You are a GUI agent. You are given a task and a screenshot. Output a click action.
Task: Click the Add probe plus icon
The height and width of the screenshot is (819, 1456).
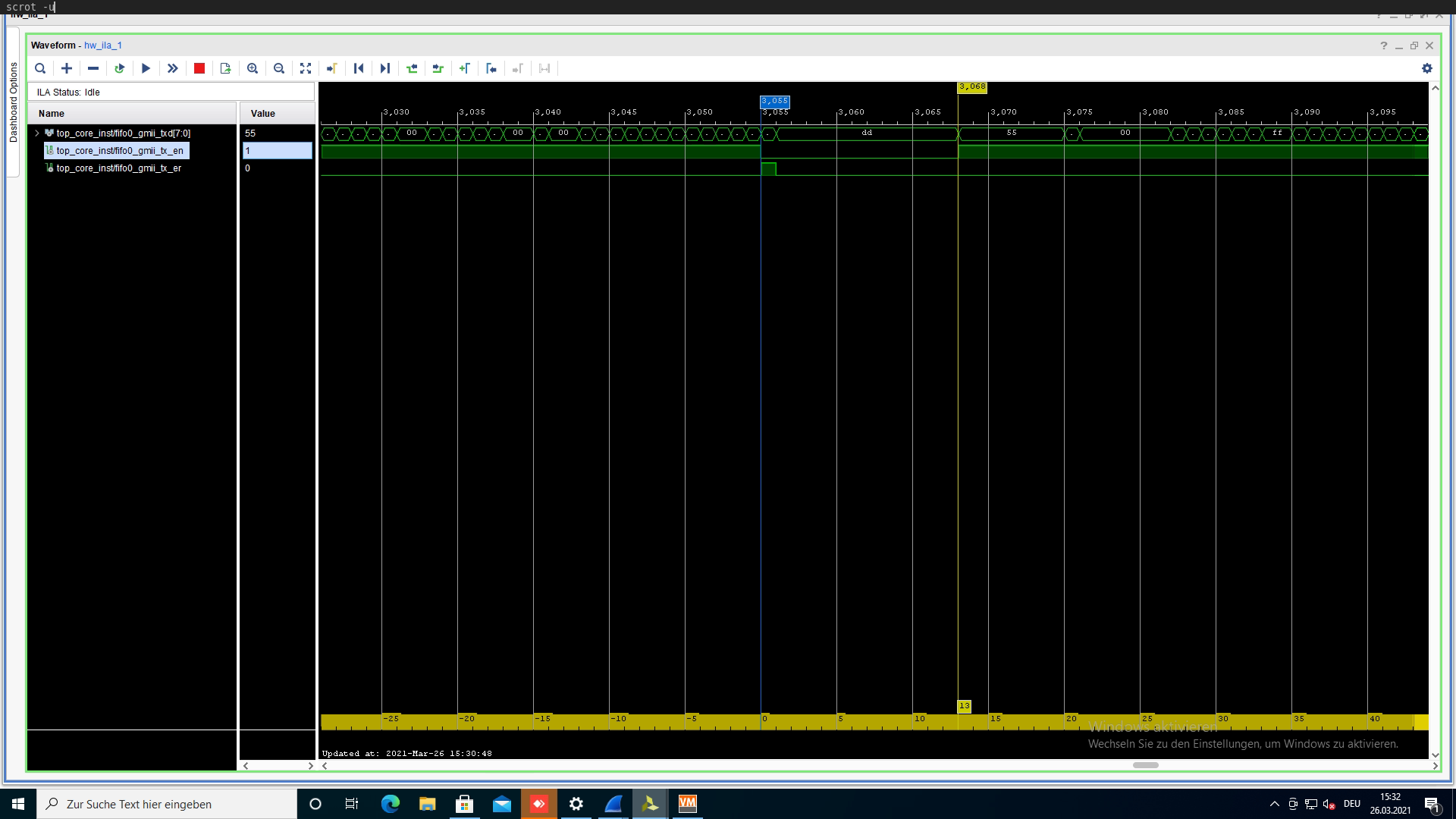click(67, 68)
